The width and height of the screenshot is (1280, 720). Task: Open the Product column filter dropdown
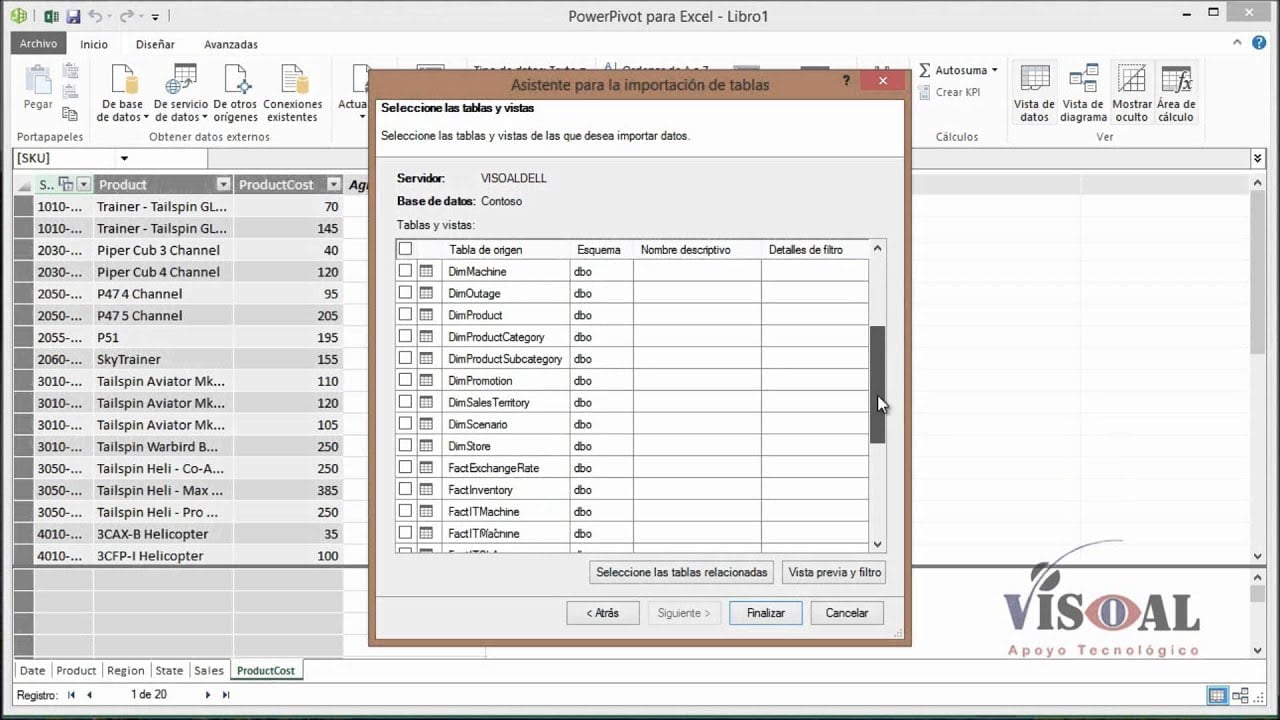pyautogui.click(x=222, y=184)
